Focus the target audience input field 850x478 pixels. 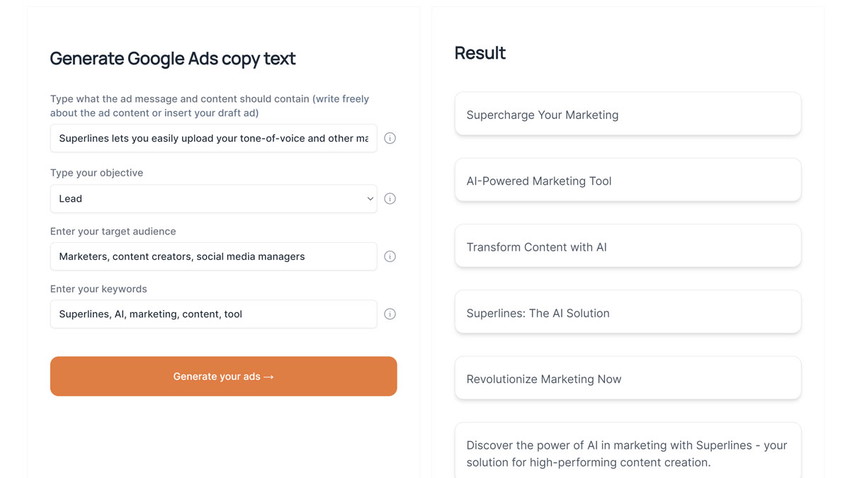coord(214,256)
